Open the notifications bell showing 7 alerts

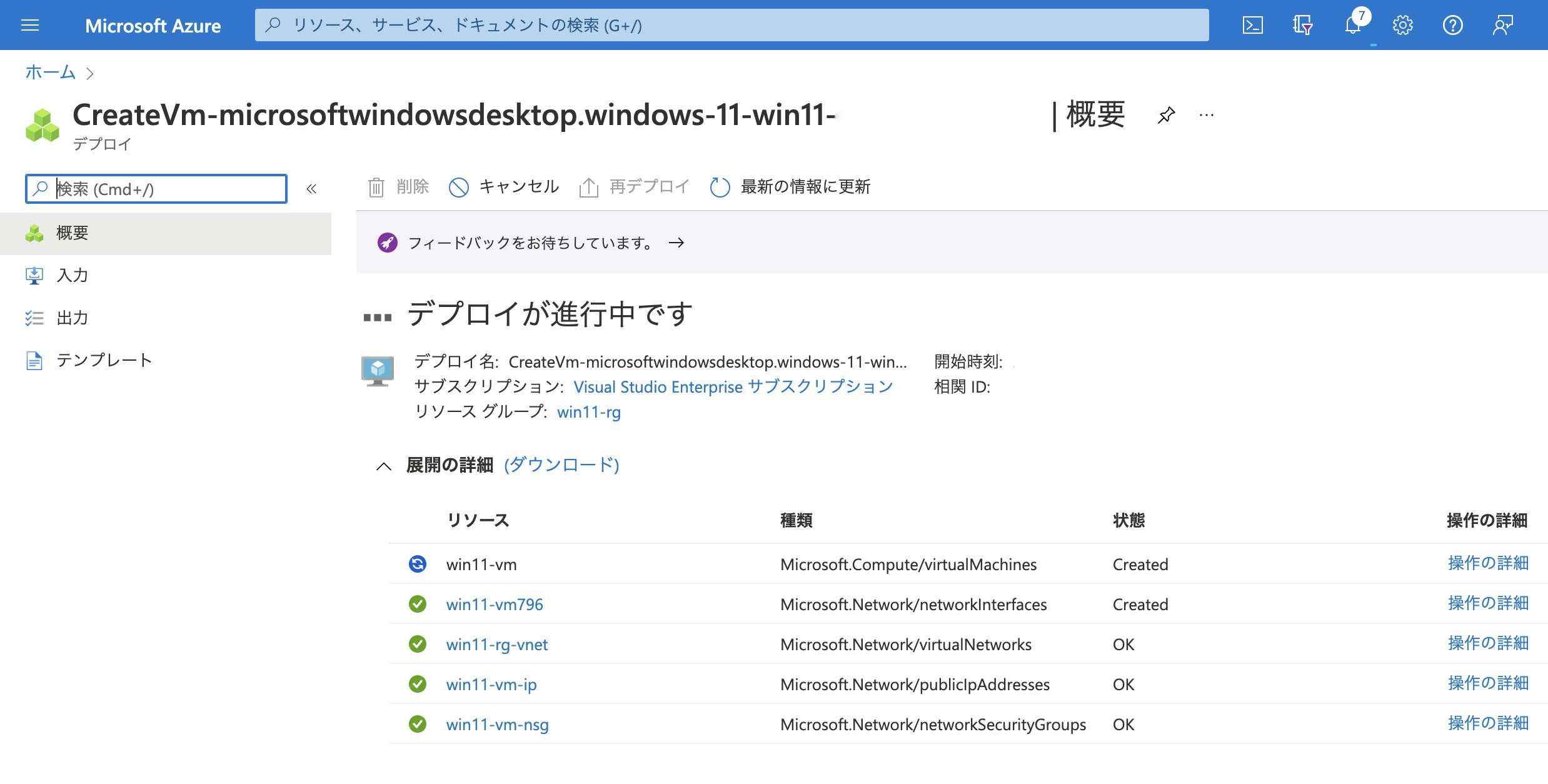pyautogui.click(x=1352, y=25)
